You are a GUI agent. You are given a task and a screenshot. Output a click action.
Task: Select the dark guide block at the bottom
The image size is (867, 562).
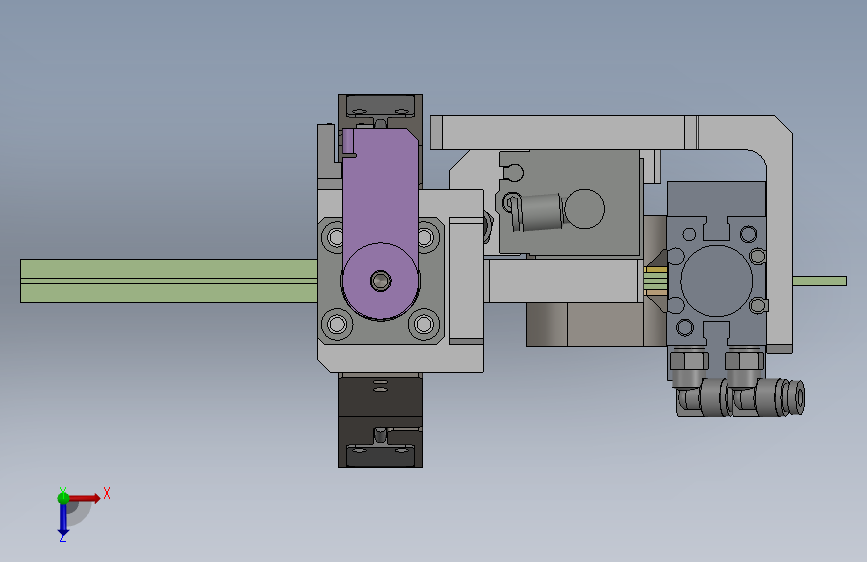coord(380,420)
